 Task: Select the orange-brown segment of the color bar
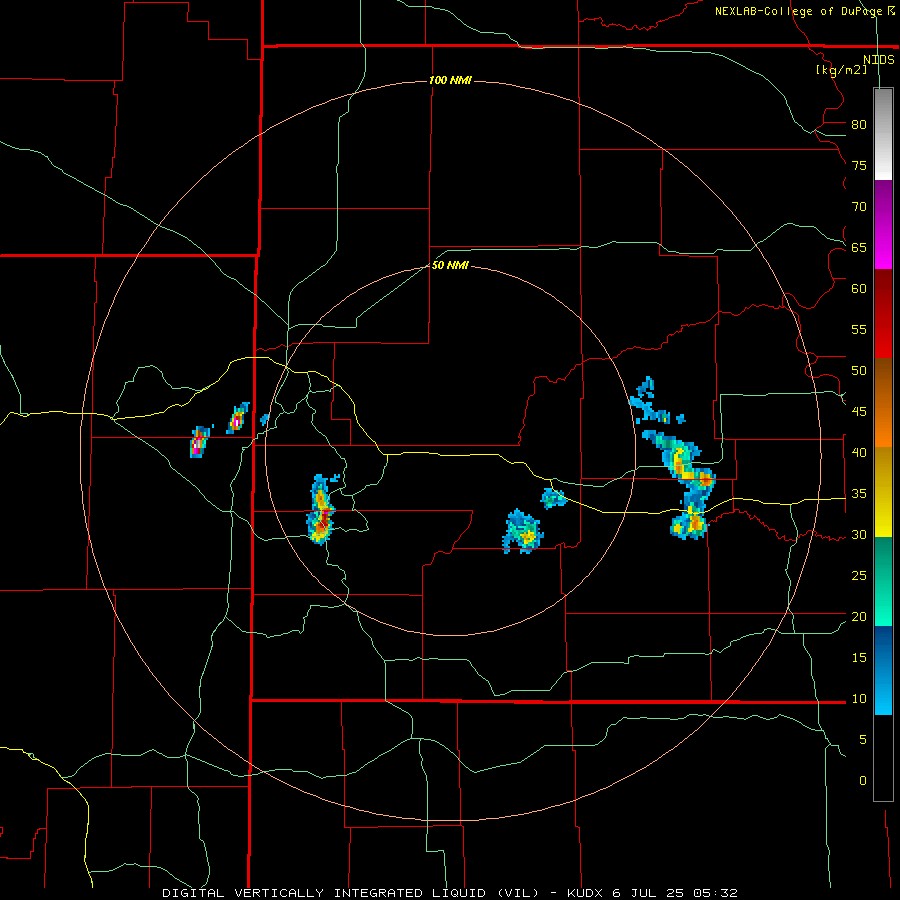point(883,402)
